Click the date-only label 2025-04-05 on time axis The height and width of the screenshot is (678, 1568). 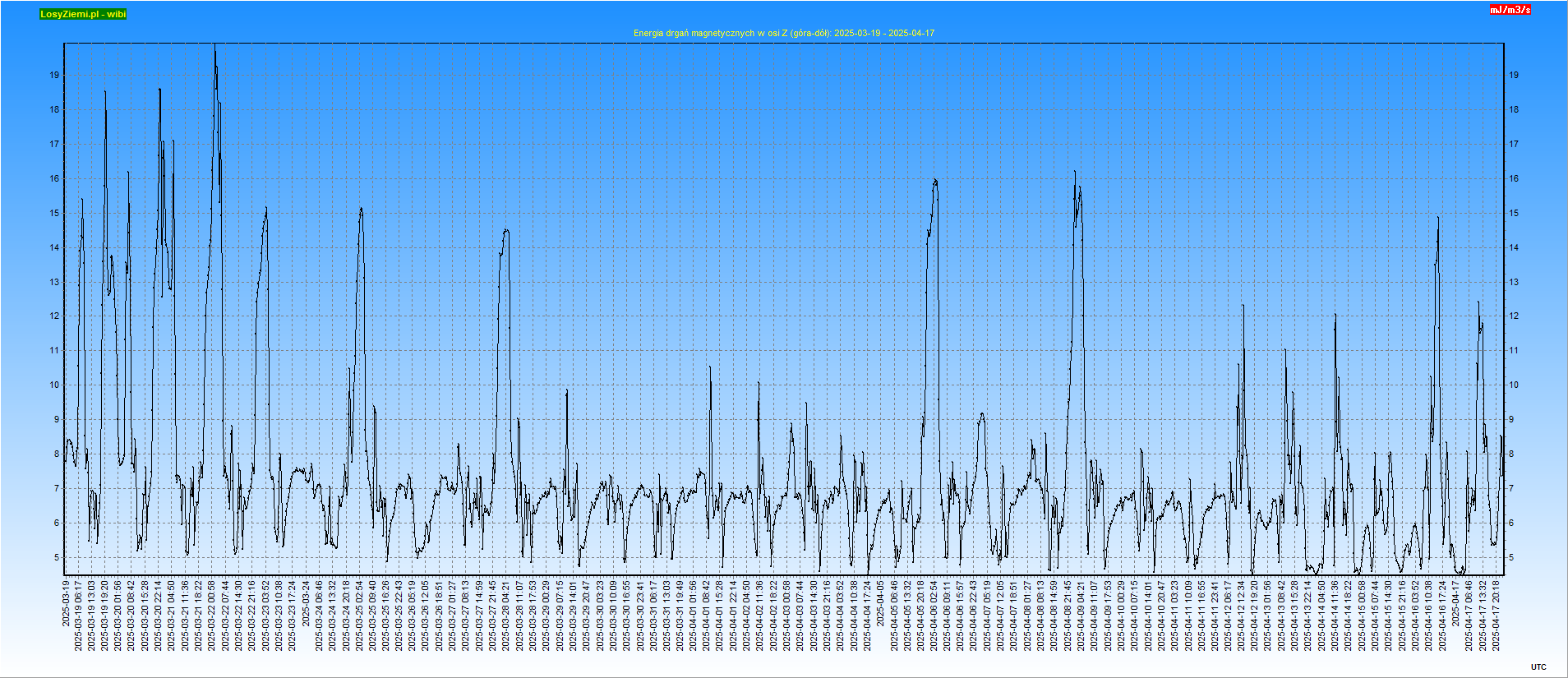(881, 603)
